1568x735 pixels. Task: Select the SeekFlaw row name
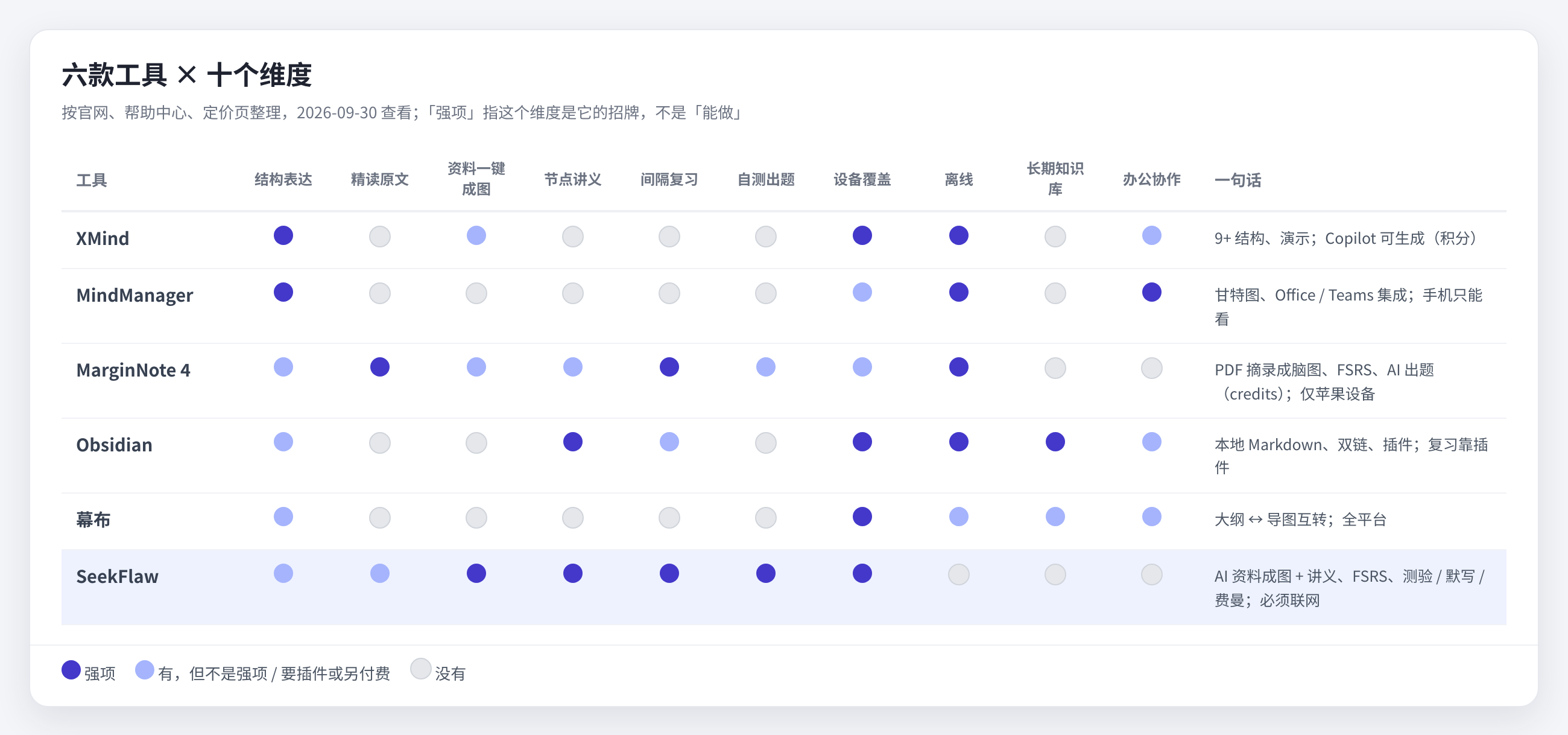117,577
